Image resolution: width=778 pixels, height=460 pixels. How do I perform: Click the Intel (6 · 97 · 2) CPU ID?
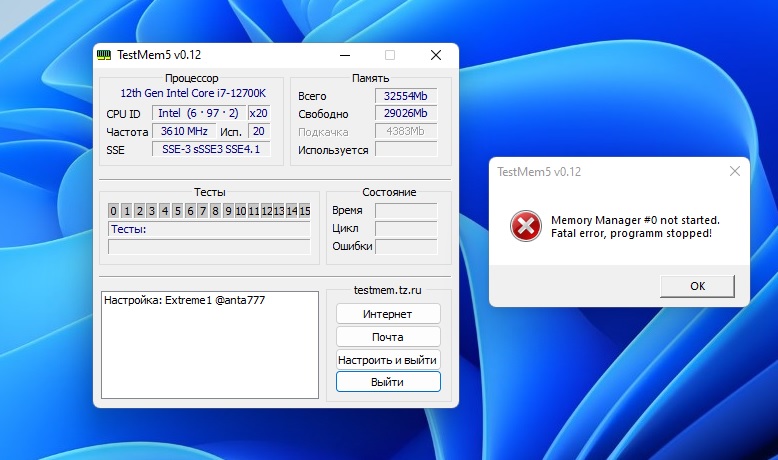tap(198, 113)
